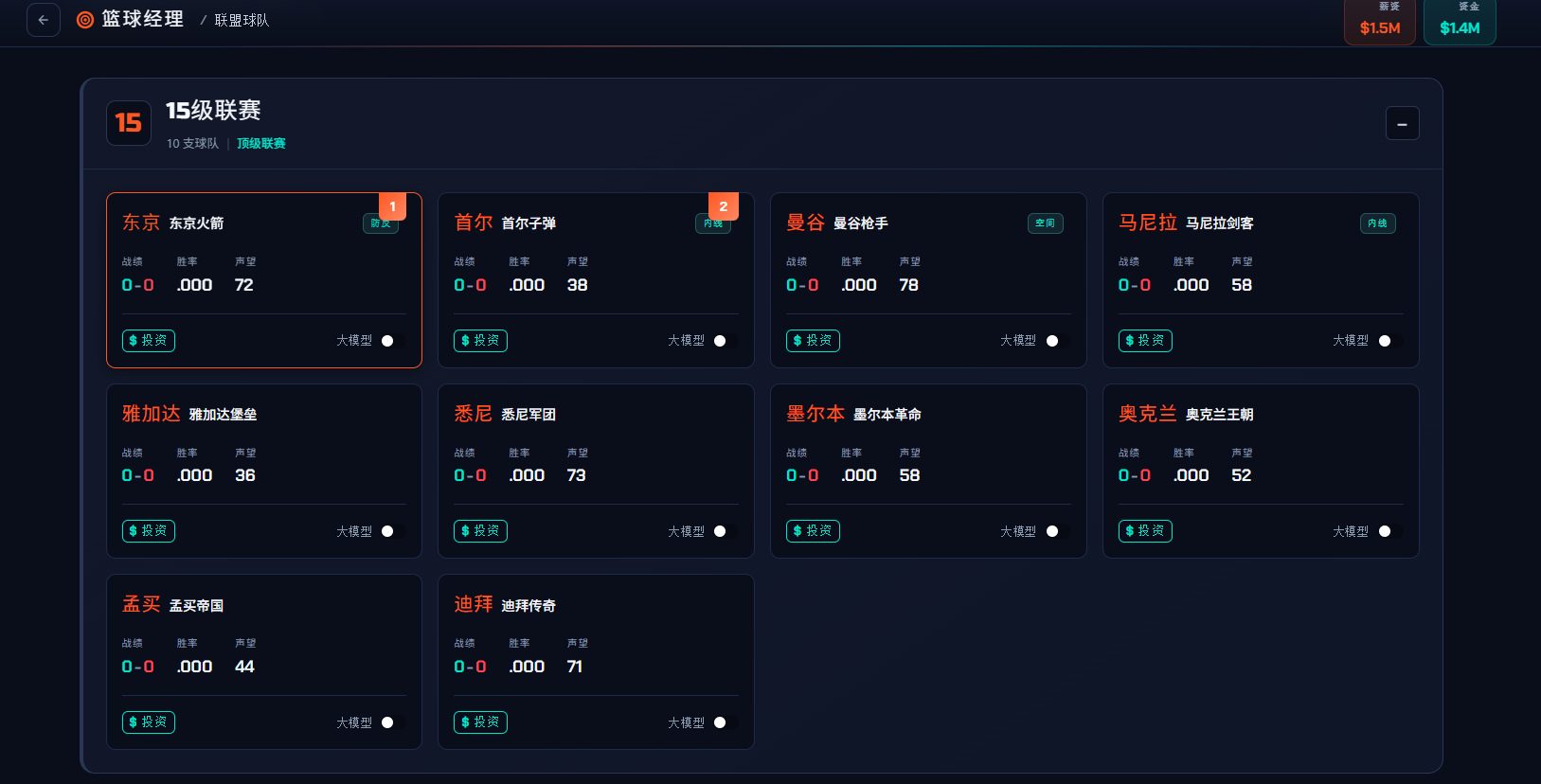1541x784 pixels.
Task: Click the 内线 tag on 马尼拉剑客
Action: [1378, 223]
